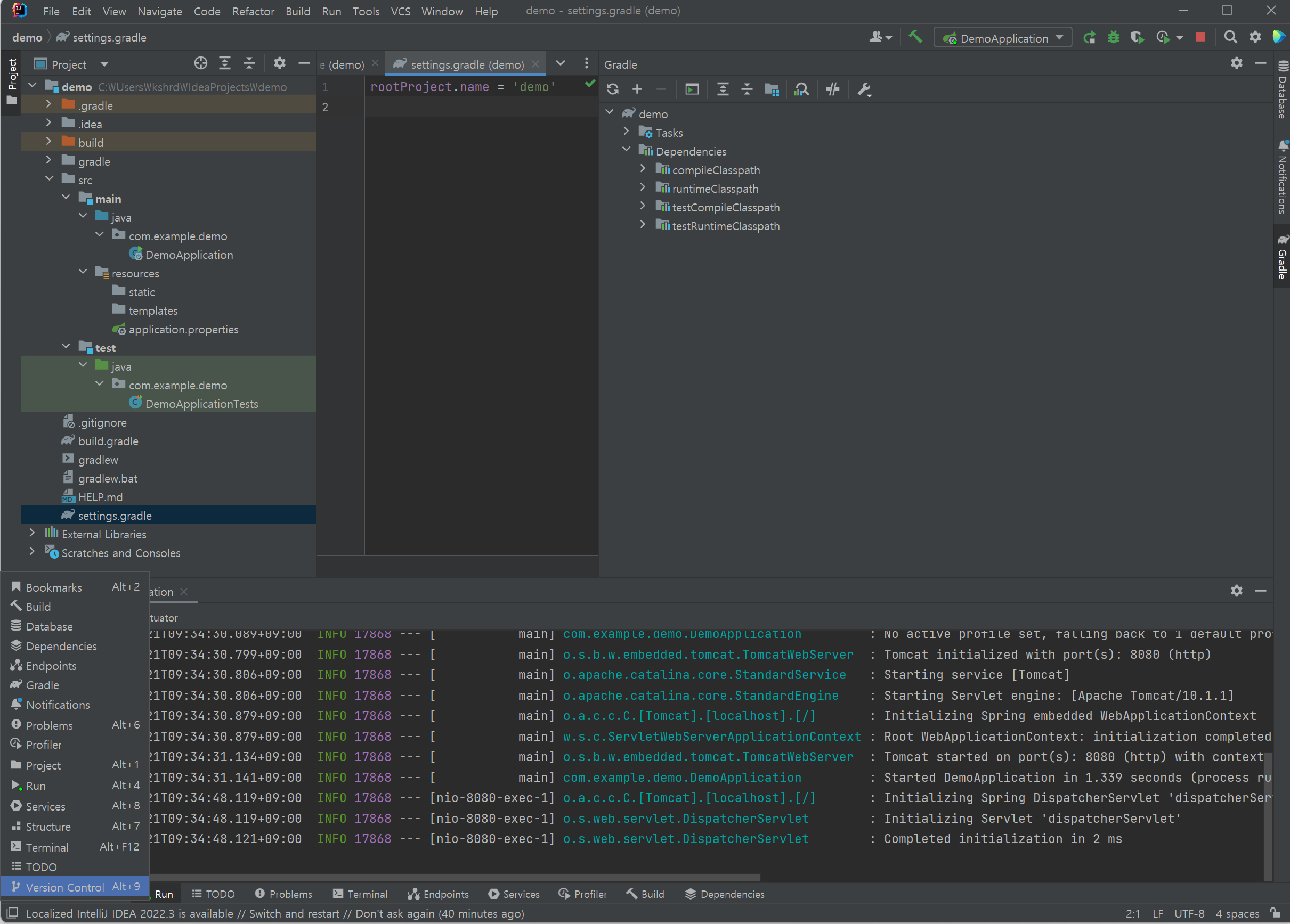The height and width of the screenshot is (924, 1290).
Task: Open DemoApplication class in project tree
Action: [189, 255]
